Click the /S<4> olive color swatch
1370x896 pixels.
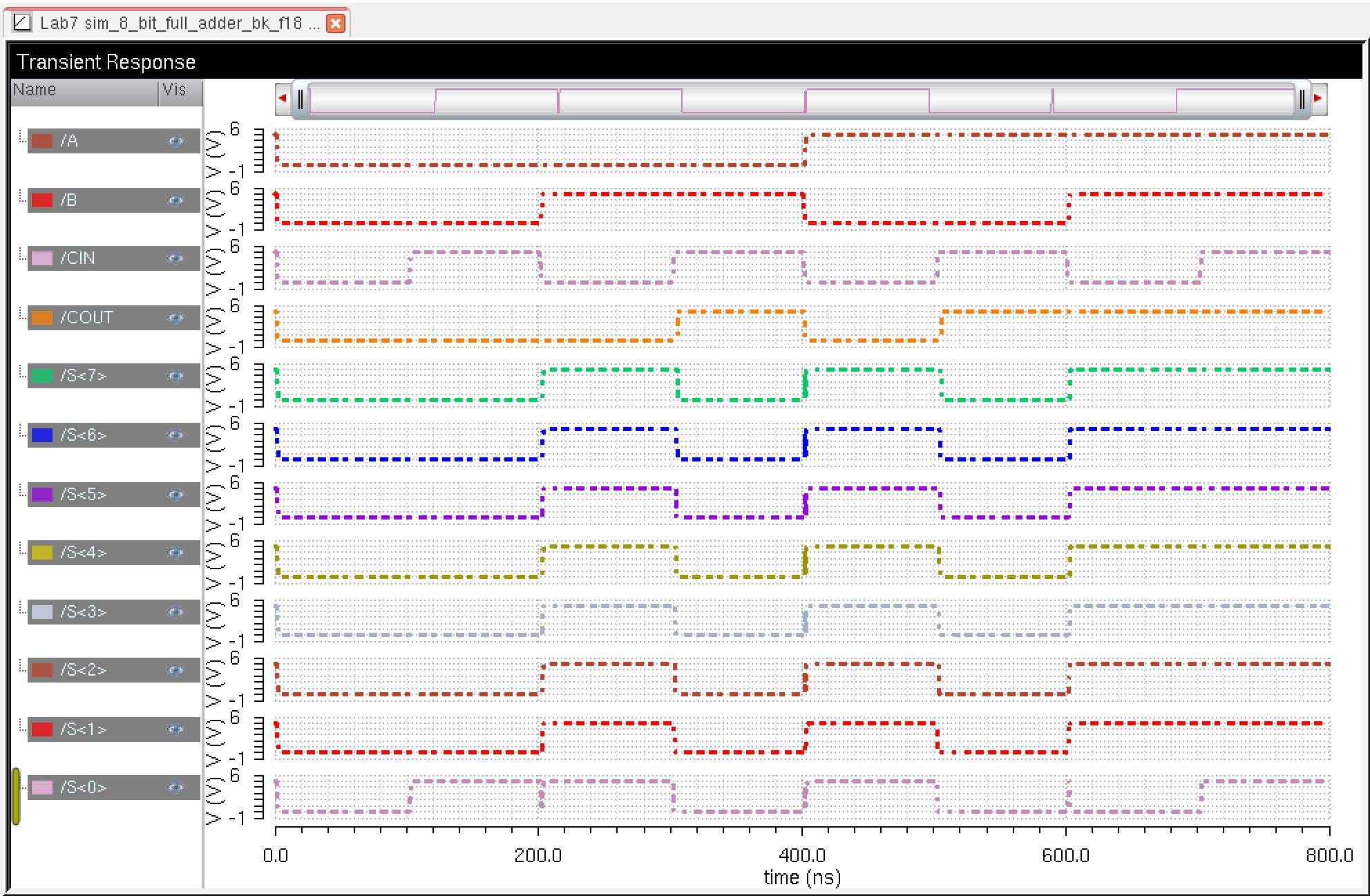[42, 553]
